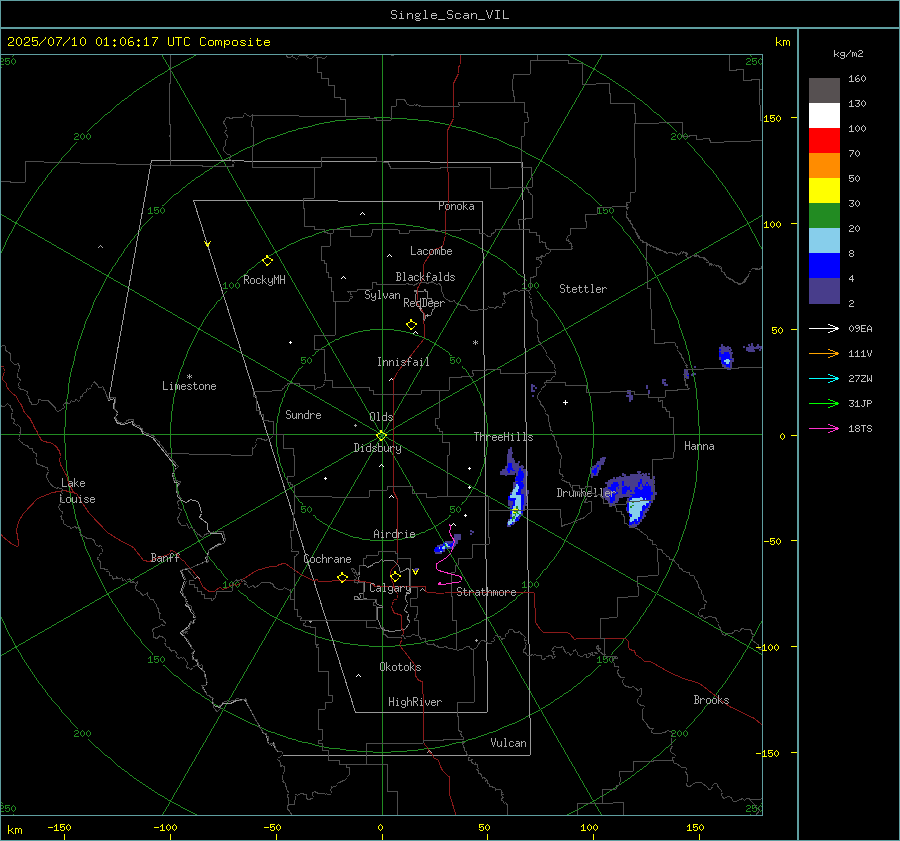Click the Sundre town label
The height and width of the screenshot is (841, 900).
coord(303,414)
